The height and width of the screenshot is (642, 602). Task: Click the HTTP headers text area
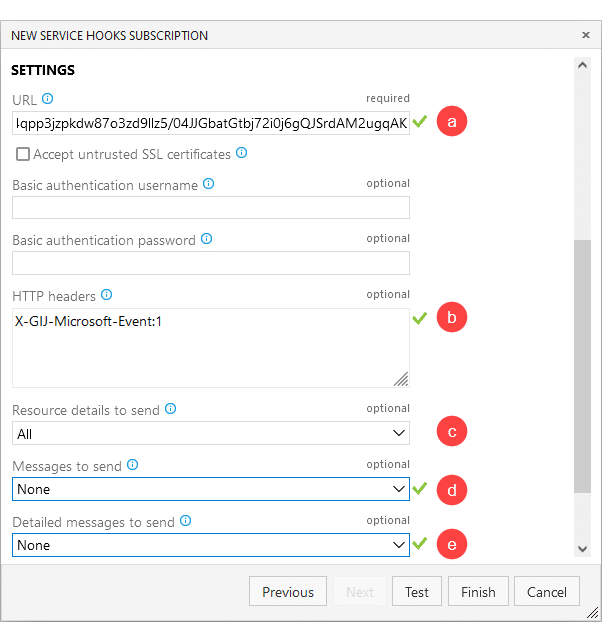[211, 348]
